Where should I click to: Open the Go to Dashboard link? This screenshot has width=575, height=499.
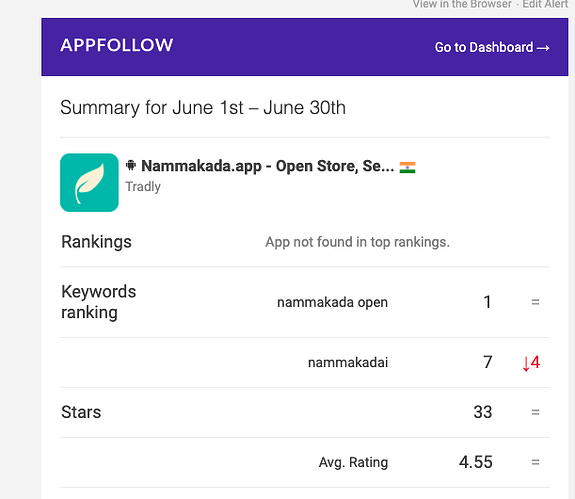click(492, 47)
